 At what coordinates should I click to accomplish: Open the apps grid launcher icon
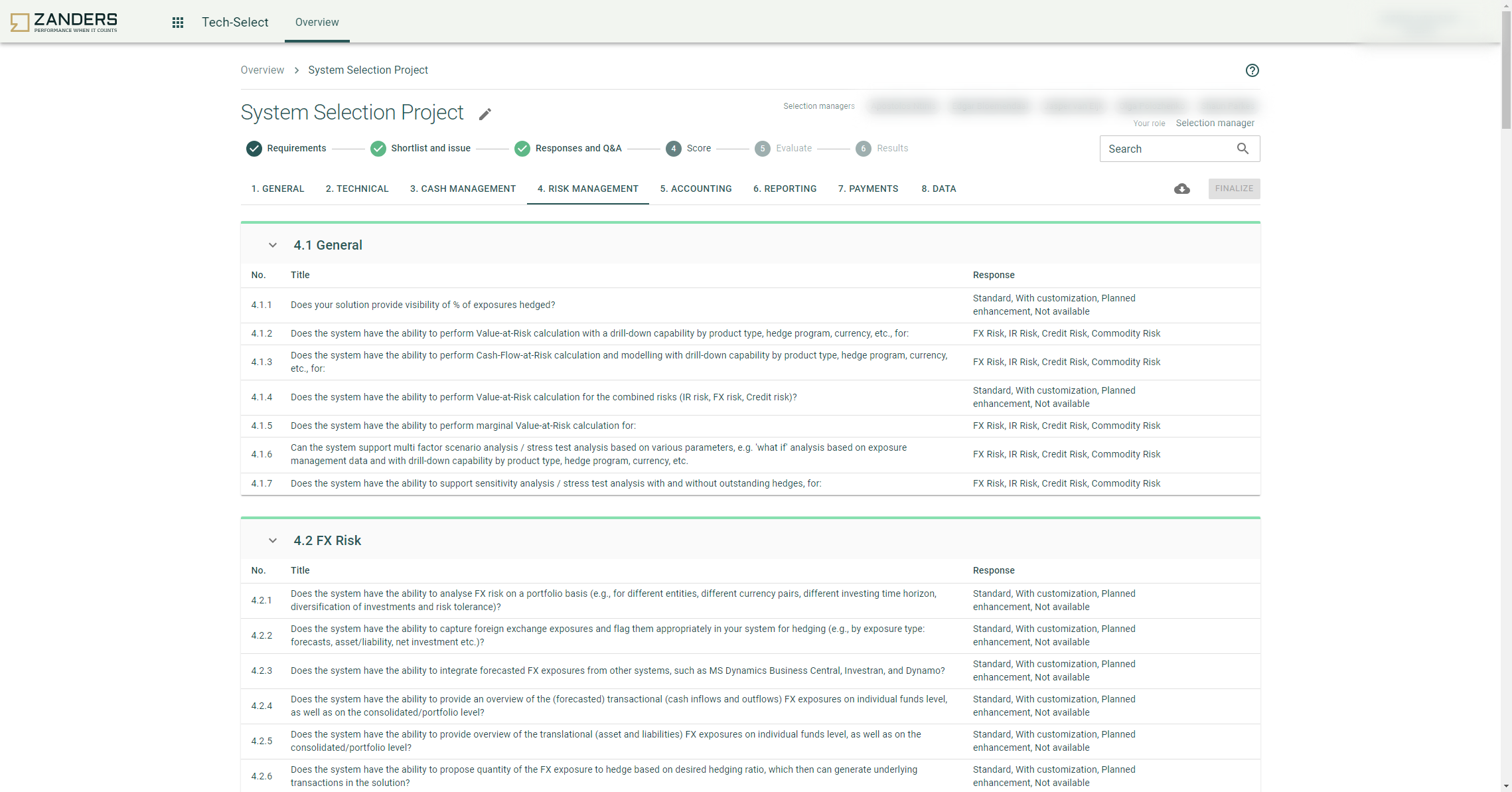point(177,23)
